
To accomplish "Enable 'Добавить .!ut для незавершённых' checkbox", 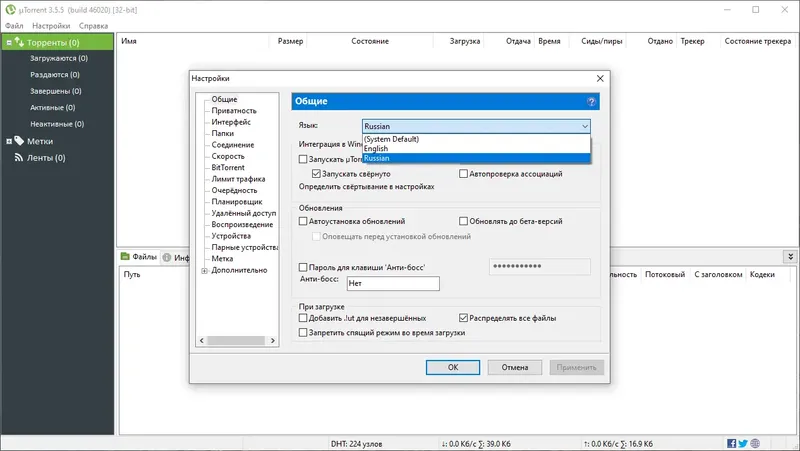I will point(303,318).
